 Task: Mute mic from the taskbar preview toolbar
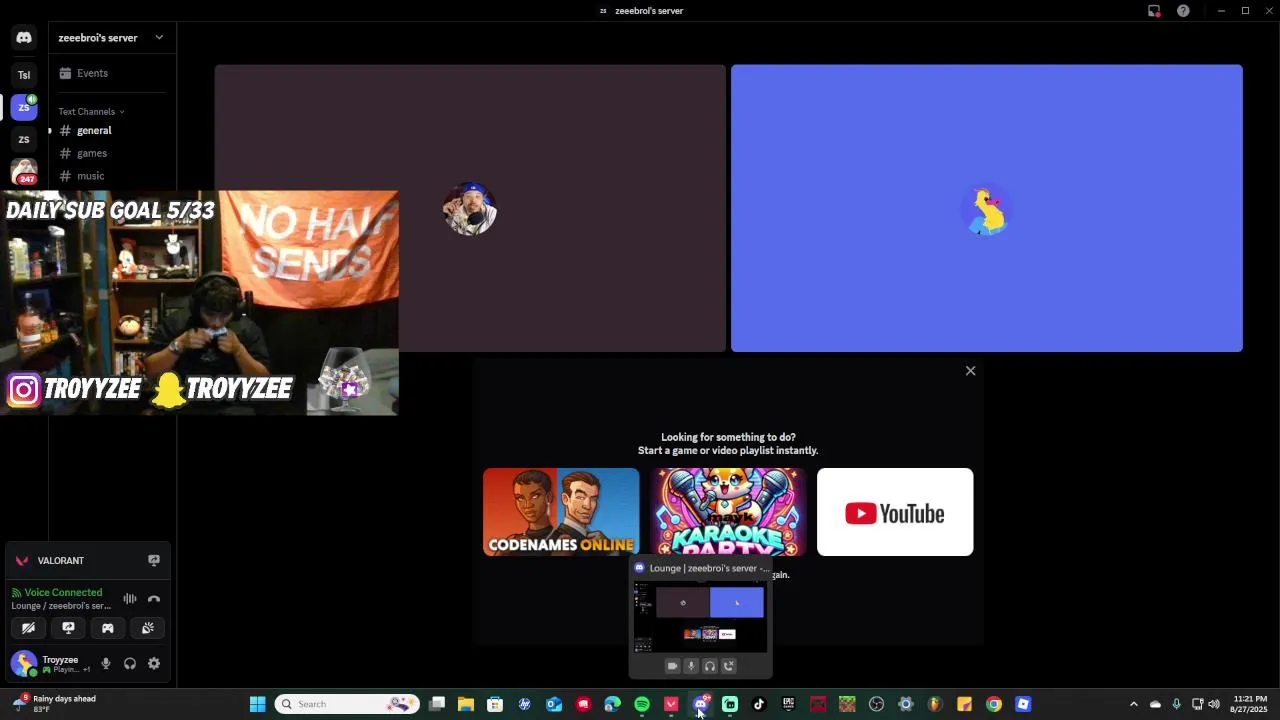tap(691, 666)
